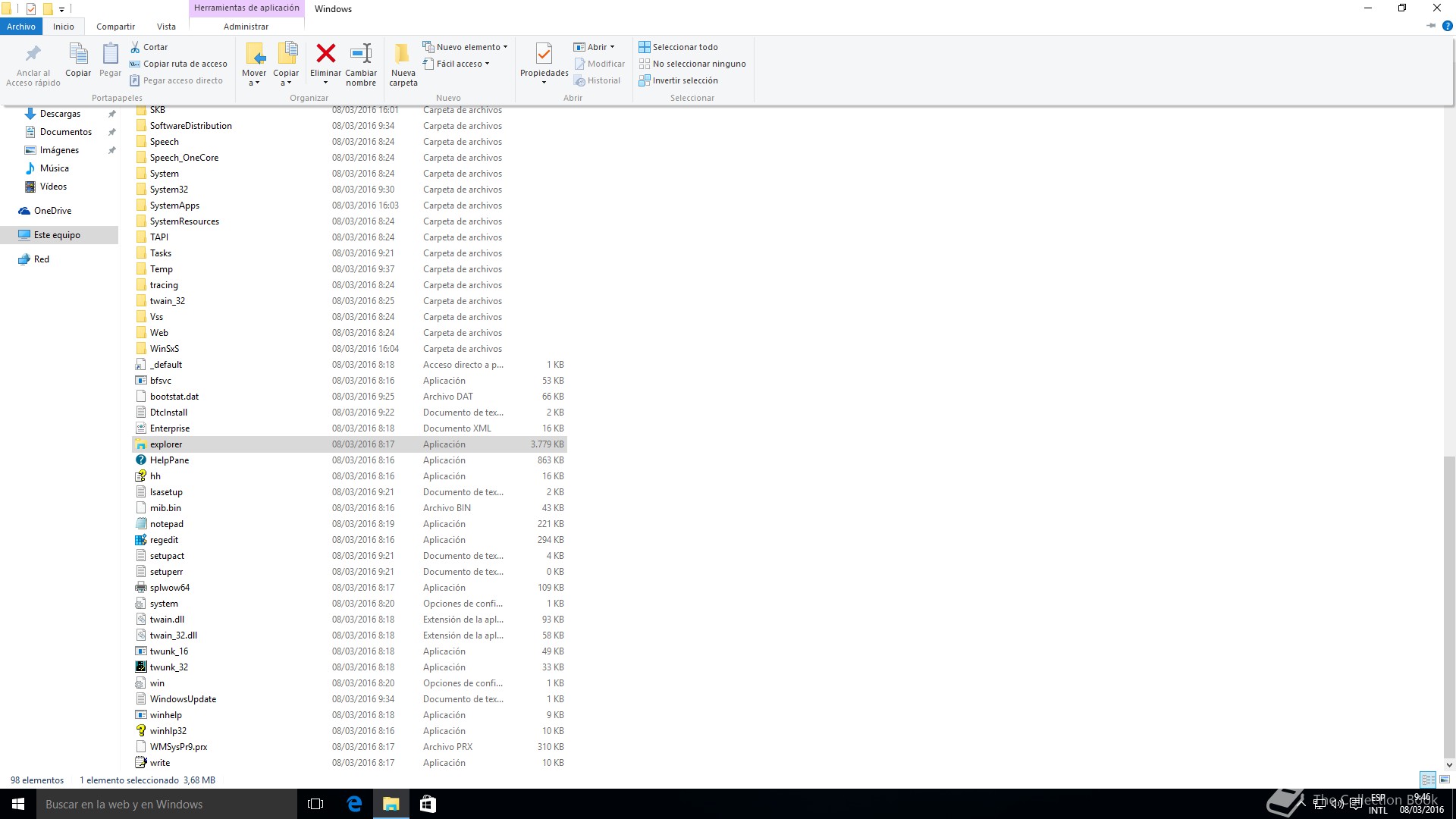Click Copiar ruta de acceso
1456x819 pixels.
tap(178, 64)
